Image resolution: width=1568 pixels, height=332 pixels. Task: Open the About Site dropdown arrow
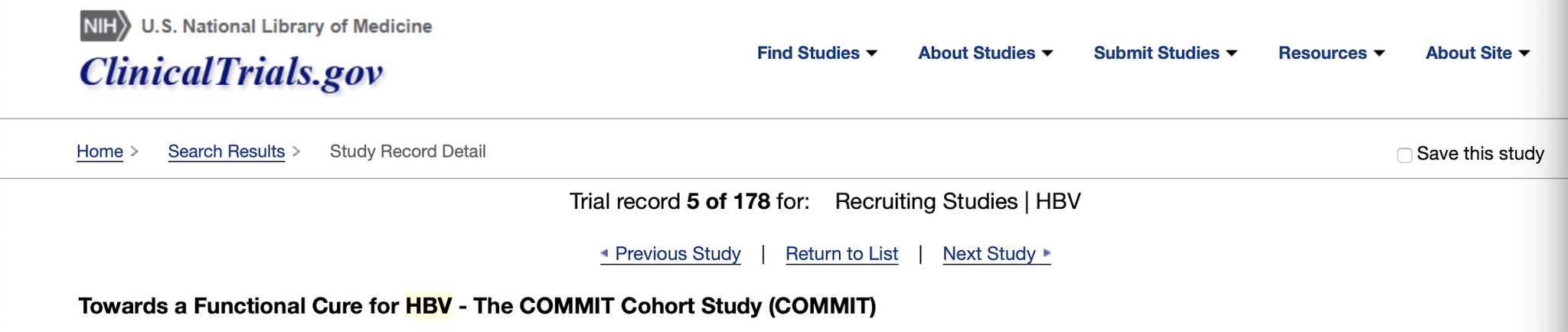(1524, 54)
